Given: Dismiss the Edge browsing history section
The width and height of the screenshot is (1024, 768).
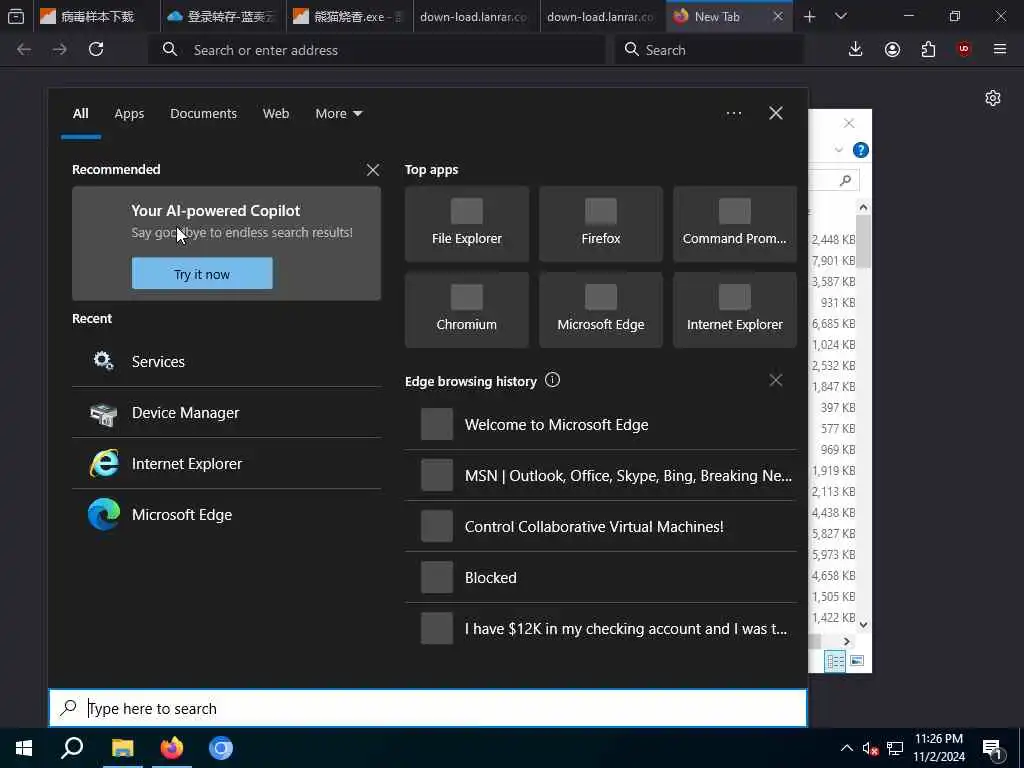Looking at the screenshot, I should tap(776, 380).
